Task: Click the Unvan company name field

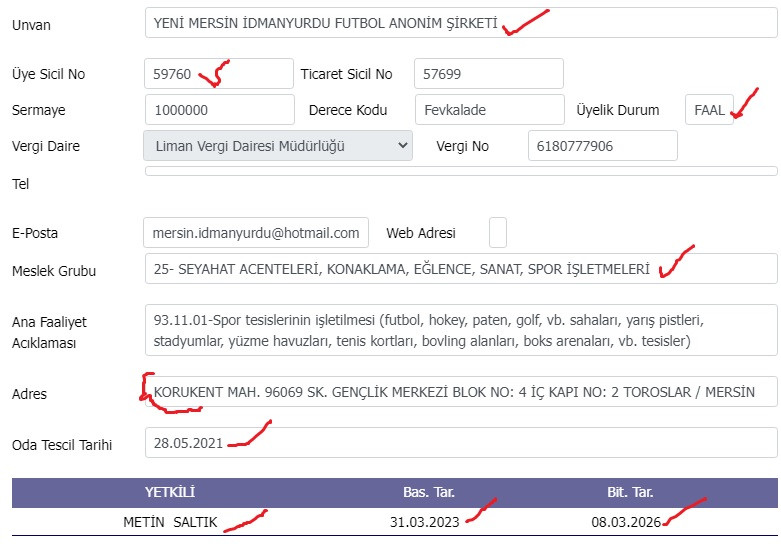Action: point(461,23)
